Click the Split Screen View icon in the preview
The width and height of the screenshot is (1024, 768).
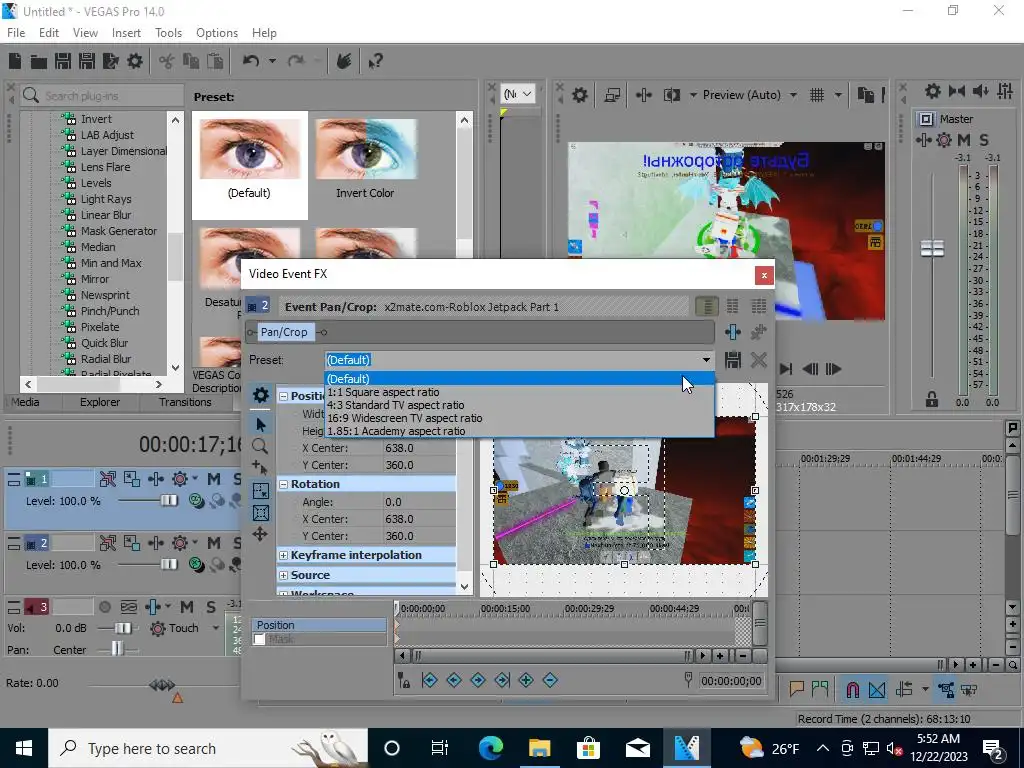pyautogui.click(x=672, y=95)
